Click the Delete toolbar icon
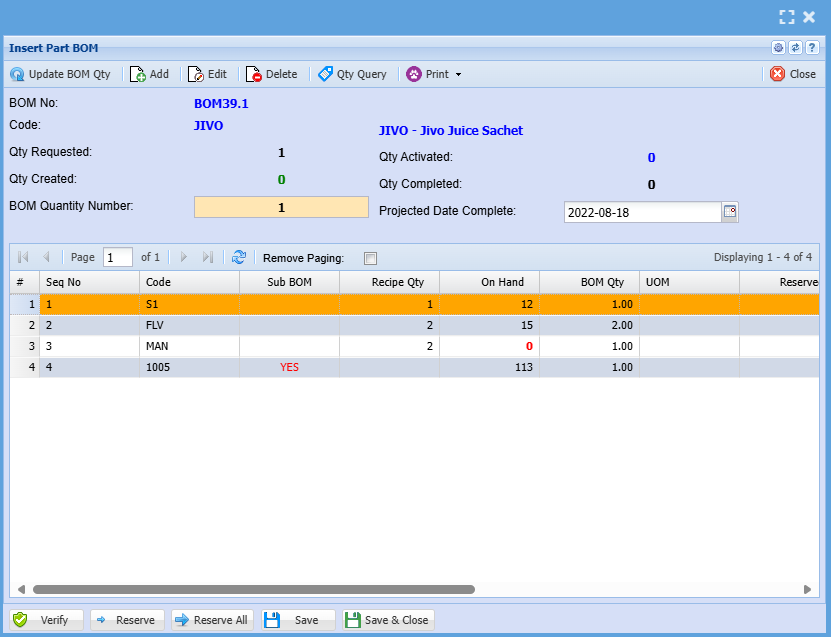Viewport: 831px width, 637px height. 255,74
